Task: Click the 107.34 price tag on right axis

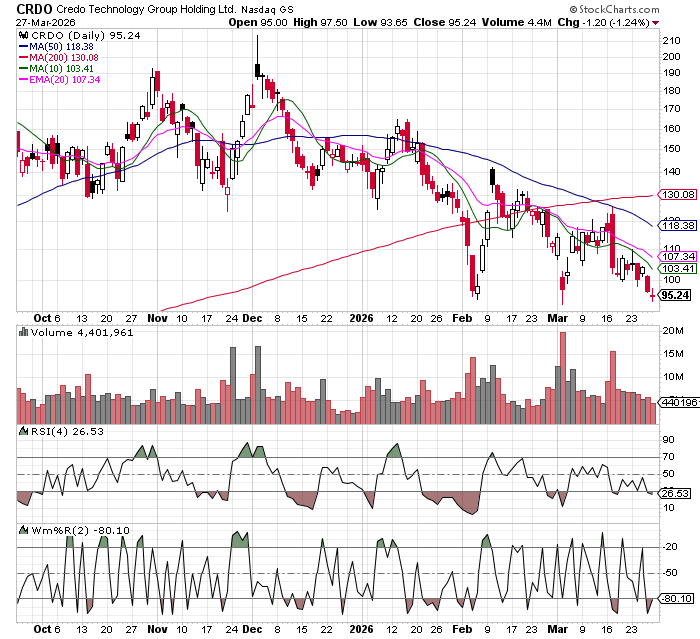Action: click(x=678, y=256)
